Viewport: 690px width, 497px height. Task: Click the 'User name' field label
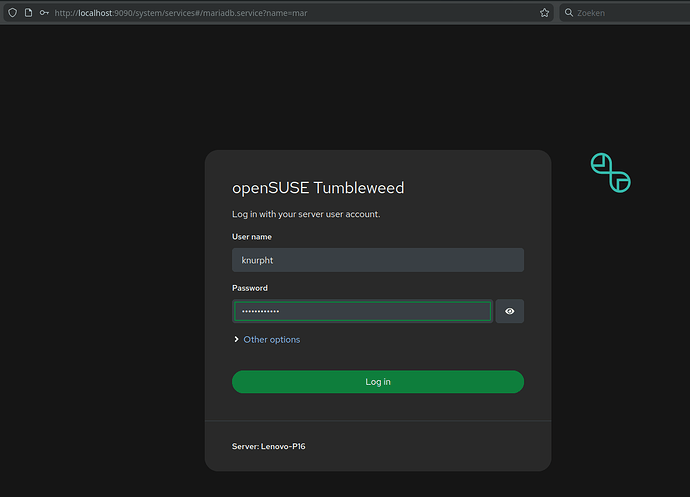pyautogui.click(x=252, y=237)
